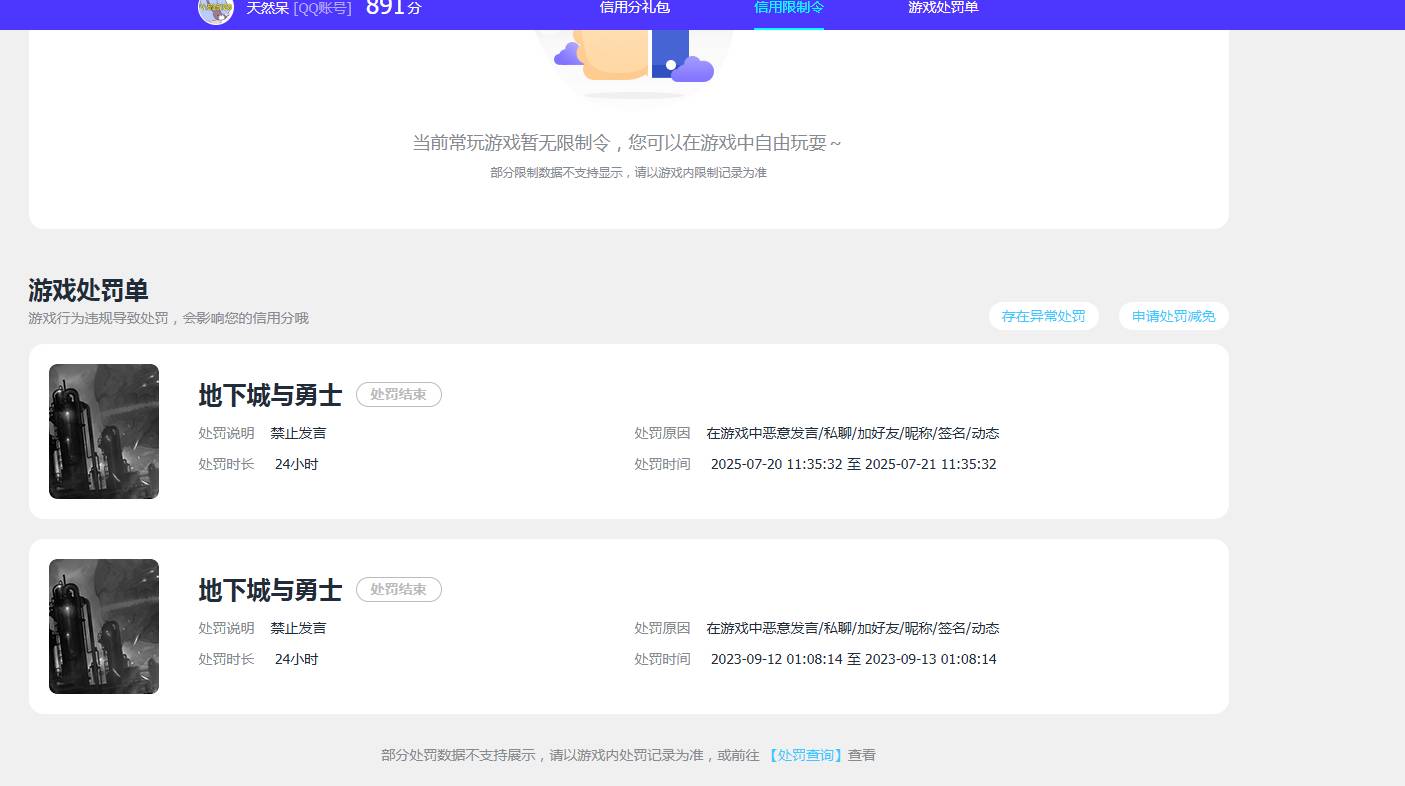Click the 24小时 duration on second record
This screenshot has width=1405, height=786.
pos(296,659)
